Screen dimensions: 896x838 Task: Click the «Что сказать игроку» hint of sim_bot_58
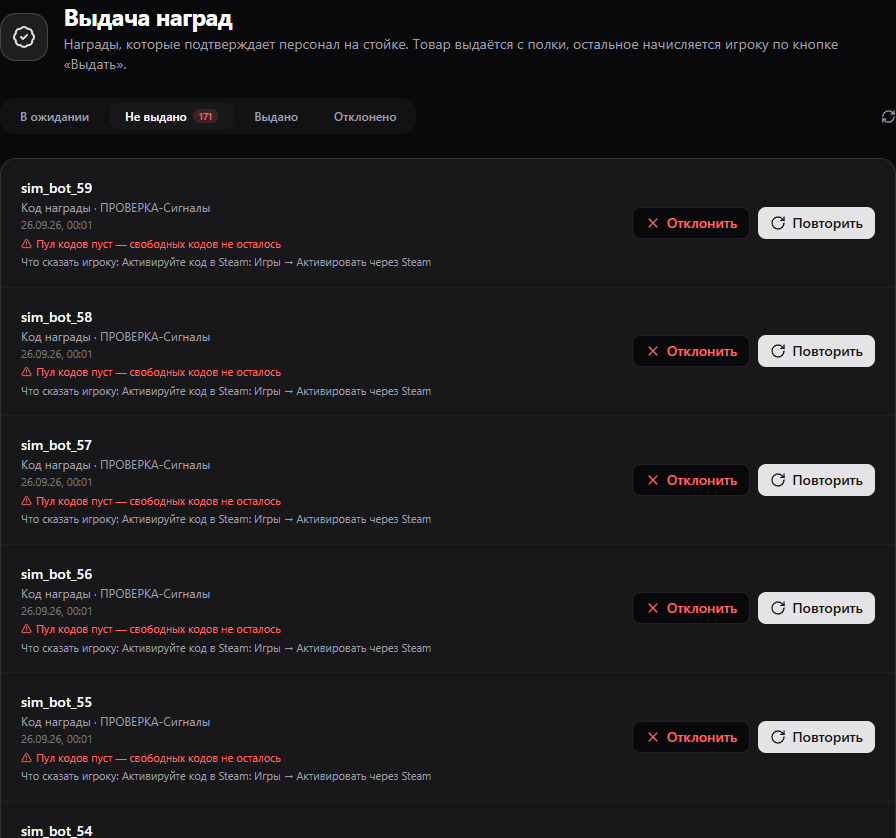pos(226,392)
